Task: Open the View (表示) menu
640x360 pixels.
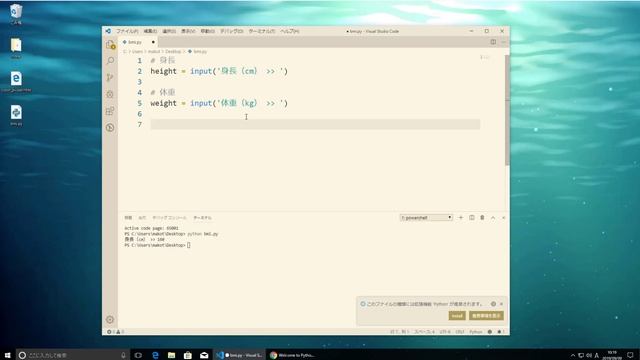Action: 188,31
